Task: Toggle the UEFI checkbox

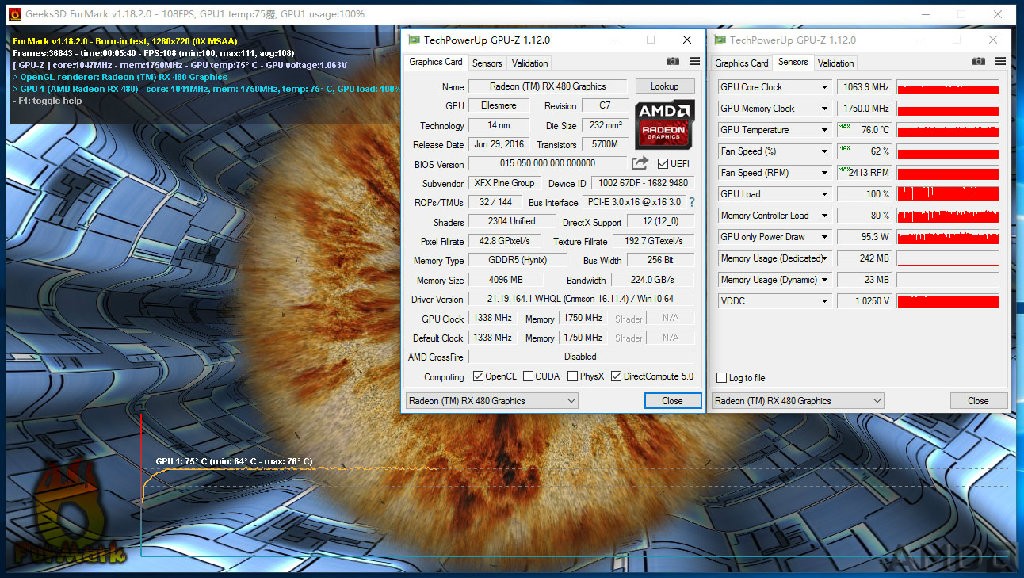Action: point(663,164)
